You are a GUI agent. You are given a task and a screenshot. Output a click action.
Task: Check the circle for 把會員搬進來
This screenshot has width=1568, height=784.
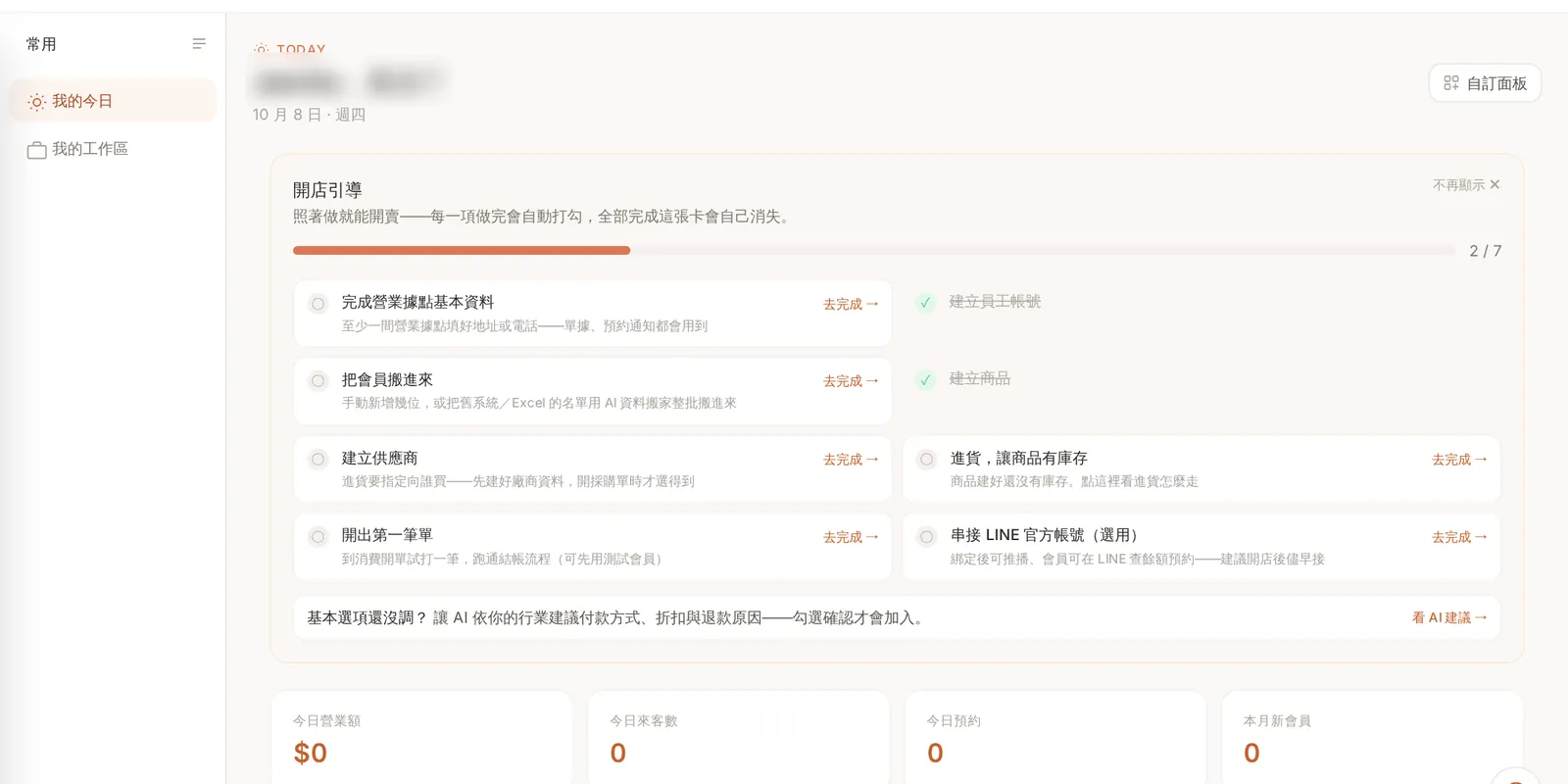click(318, 380)
